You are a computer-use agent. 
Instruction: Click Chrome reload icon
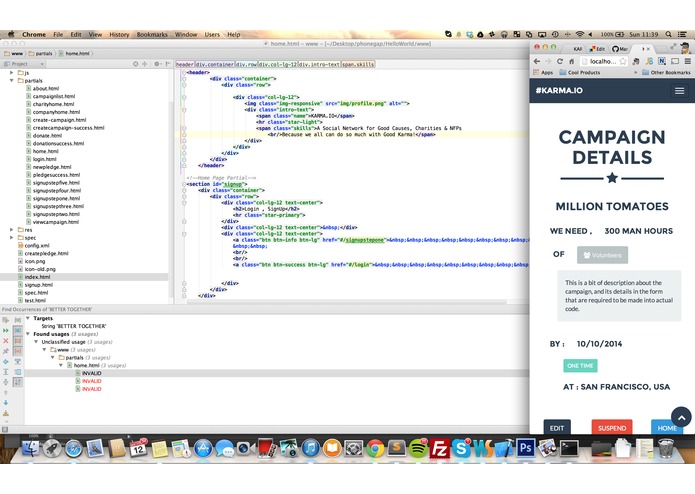point(560,61)
